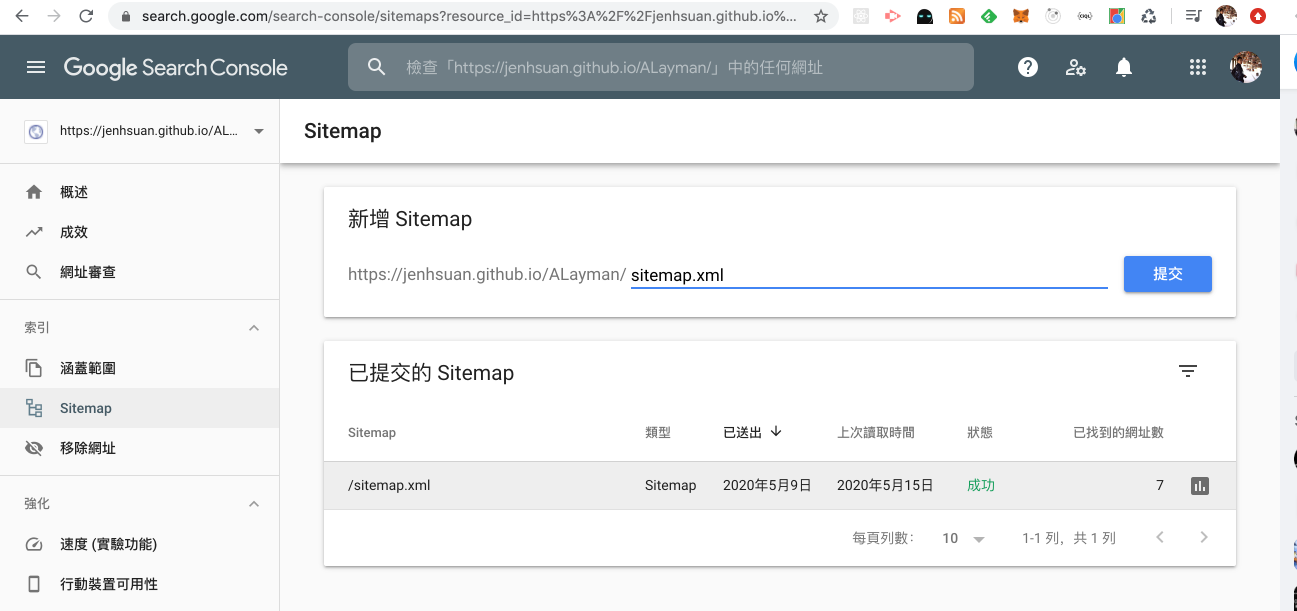Open the media control playlist icon
The height and width of the screenshot is (611, 1297).
click(x=1193, y=16)
